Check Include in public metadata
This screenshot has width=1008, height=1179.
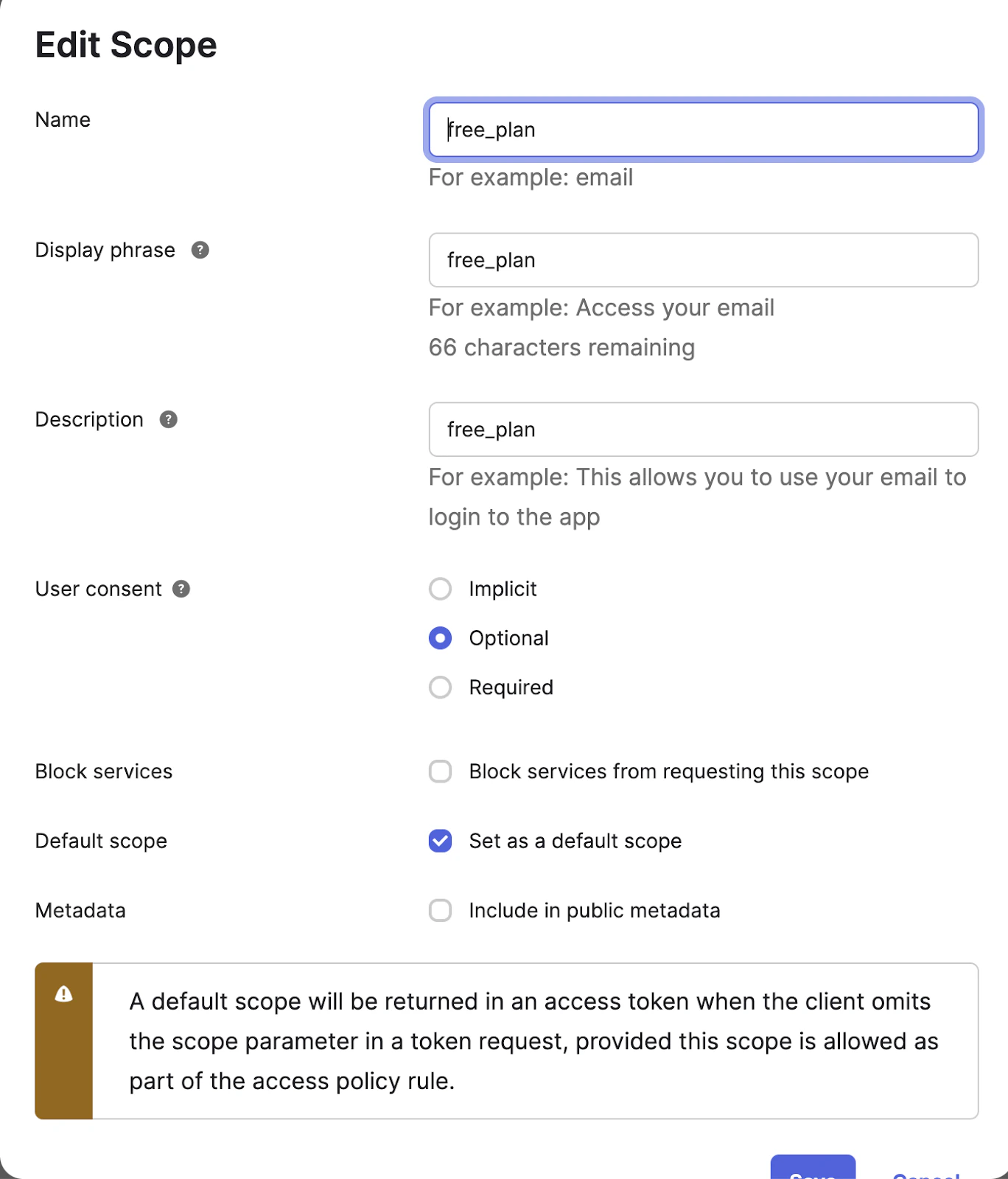point(440,910)
